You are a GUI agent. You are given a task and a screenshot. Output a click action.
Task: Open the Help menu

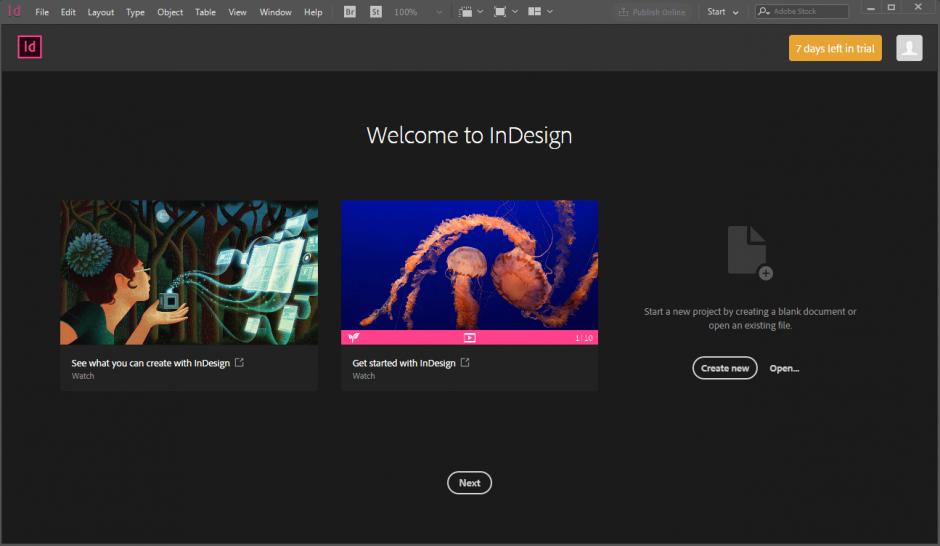tap(313, 12)
